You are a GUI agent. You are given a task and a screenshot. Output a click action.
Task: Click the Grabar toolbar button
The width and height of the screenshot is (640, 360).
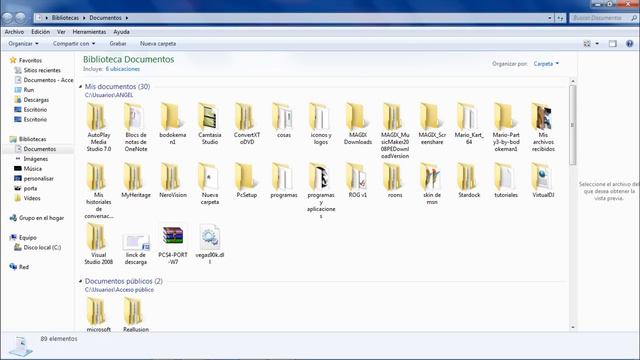click(118, 43)
